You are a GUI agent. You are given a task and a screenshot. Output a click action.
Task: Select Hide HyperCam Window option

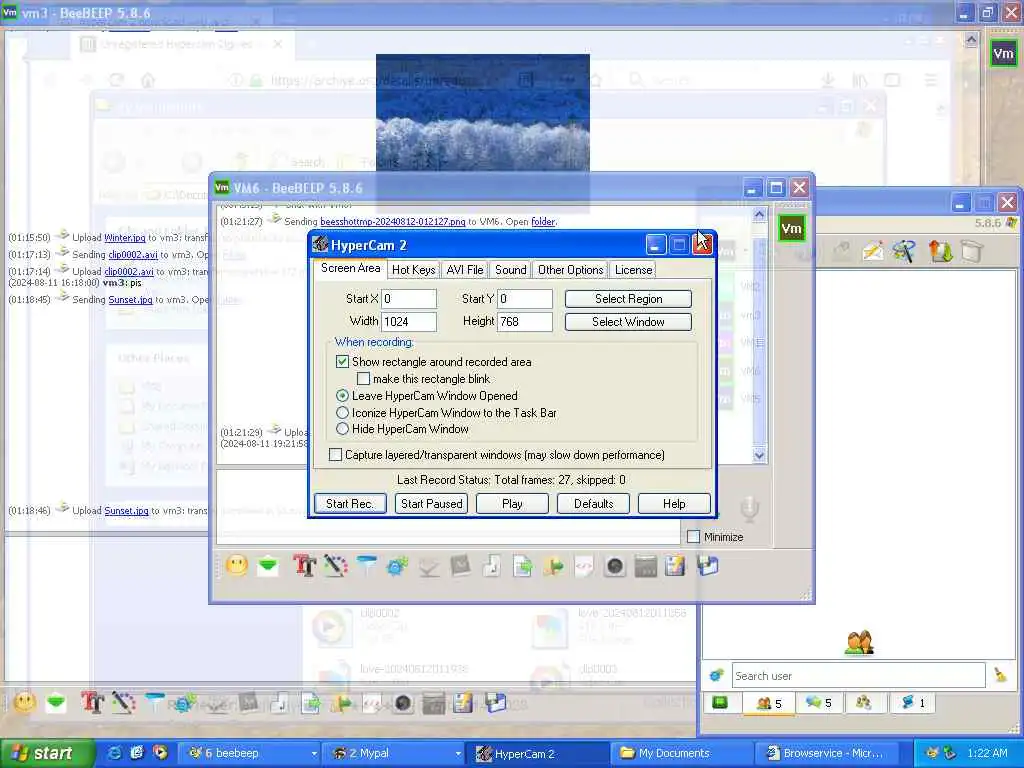click(342, 429)
